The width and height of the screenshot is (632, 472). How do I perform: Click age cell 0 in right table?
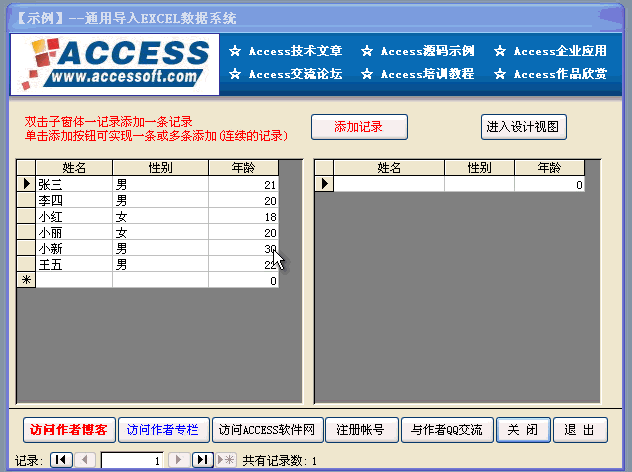tap(549, 184)
